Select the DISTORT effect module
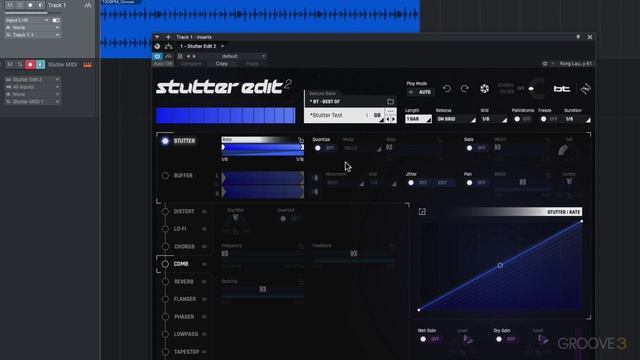 184,211
